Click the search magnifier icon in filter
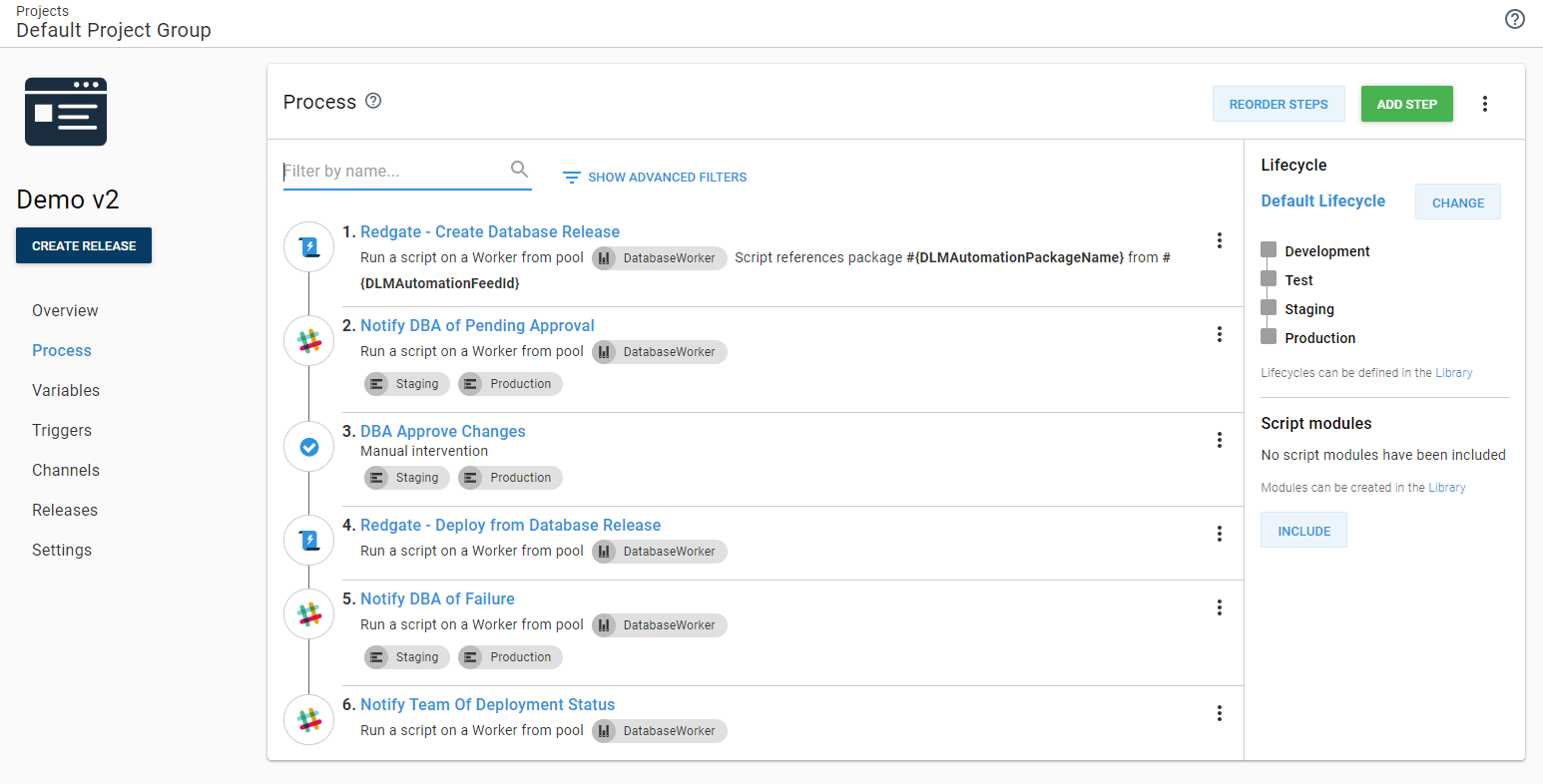Viewport: 1543px width, 784px height. [519, 170]
